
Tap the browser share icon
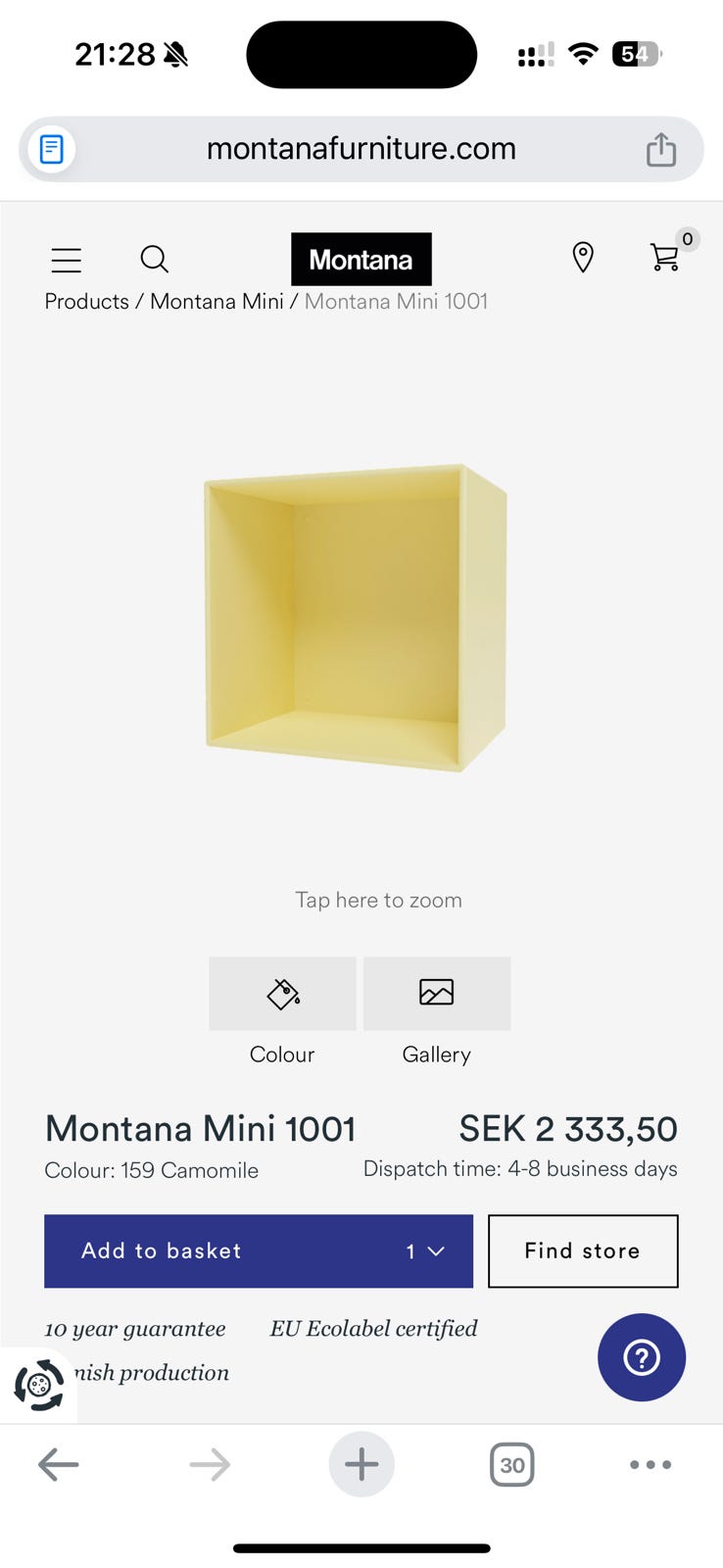coord(661,150)
